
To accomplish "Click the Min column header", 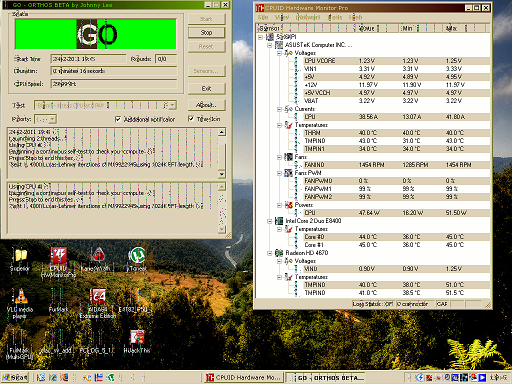I will pos(420,28).
